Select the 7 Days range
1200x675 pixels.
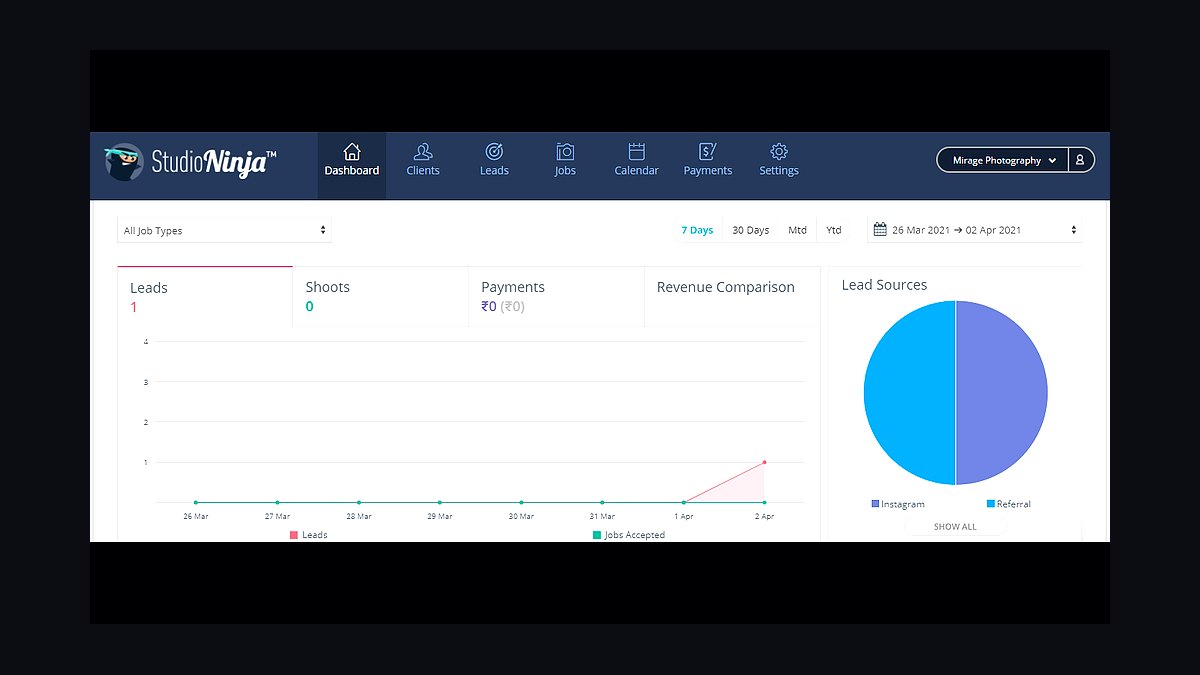697,230
